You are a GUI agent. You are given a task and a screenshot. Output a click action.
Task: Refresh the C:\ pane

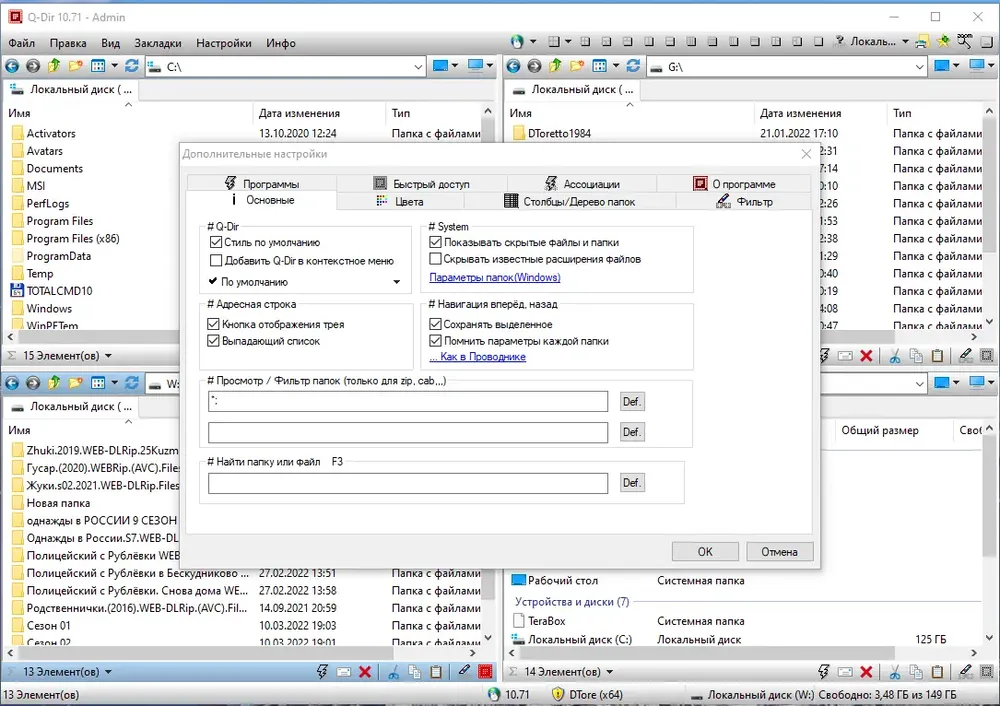click(132, 66)
